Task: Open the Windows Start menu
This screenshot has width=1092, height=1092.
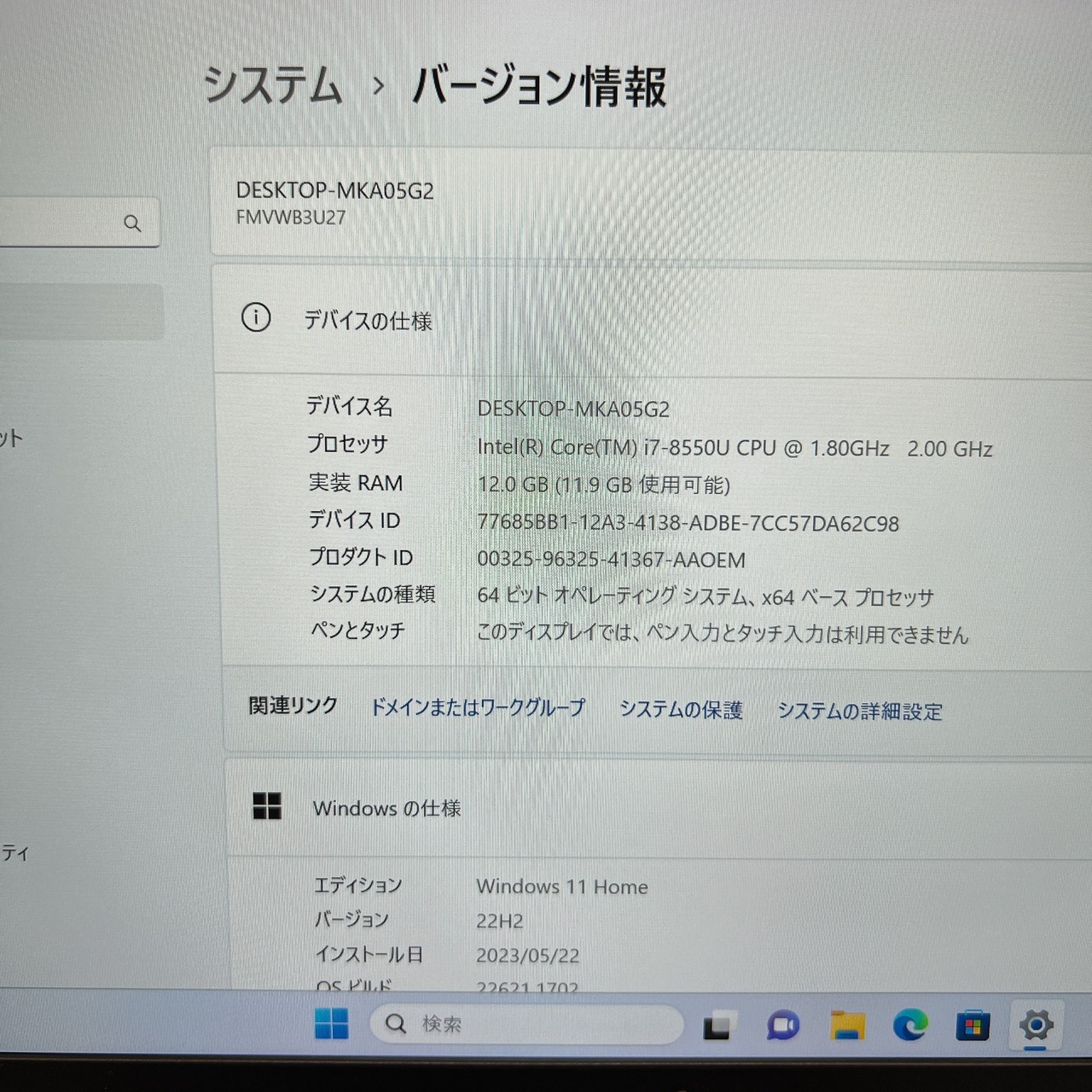Action: (331, 1023)
